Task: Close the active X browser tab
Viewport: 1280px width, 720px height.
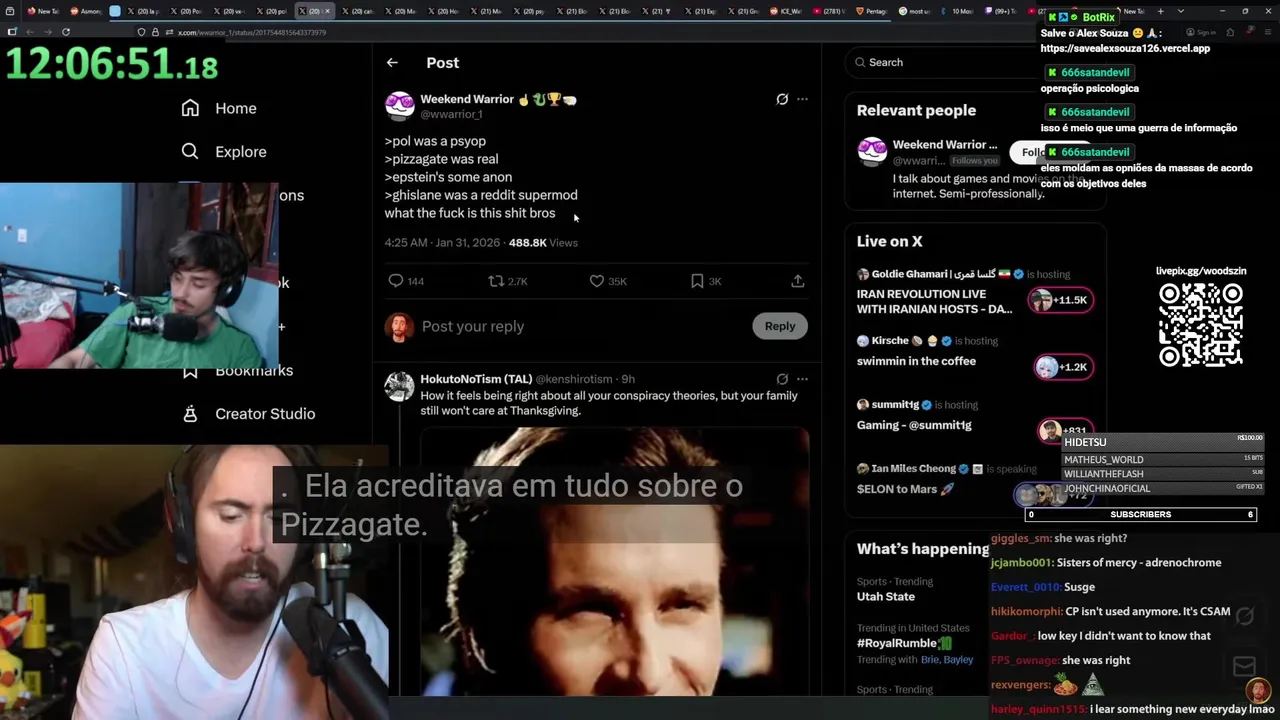Action: point(325,11)
